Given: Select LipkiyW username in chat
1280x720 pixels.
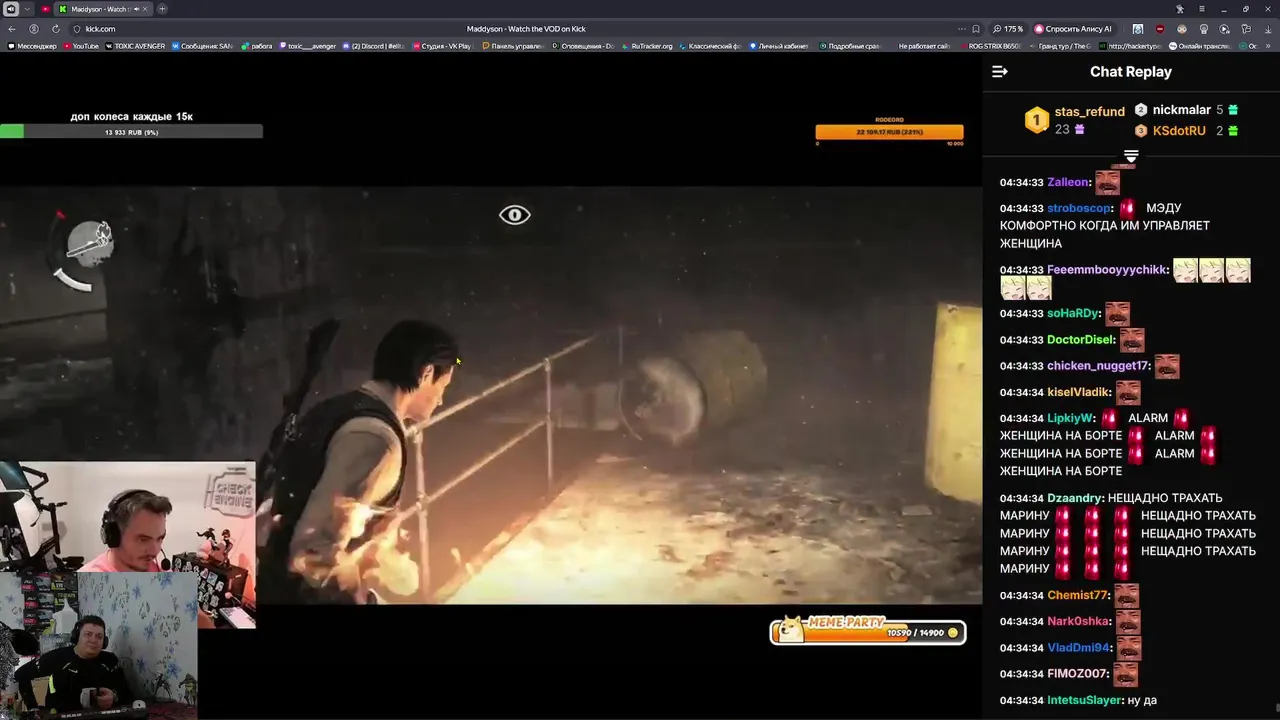Looking at the screenshot, I should point(1070,418).
